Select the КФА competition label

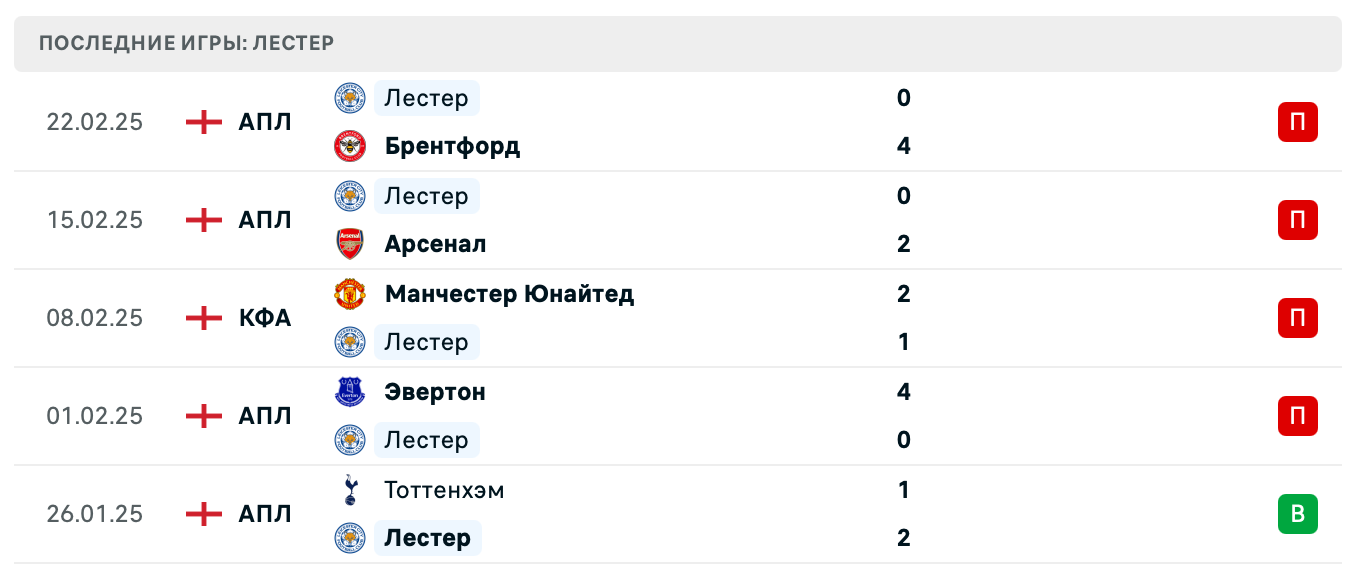[x=264, y=318]
